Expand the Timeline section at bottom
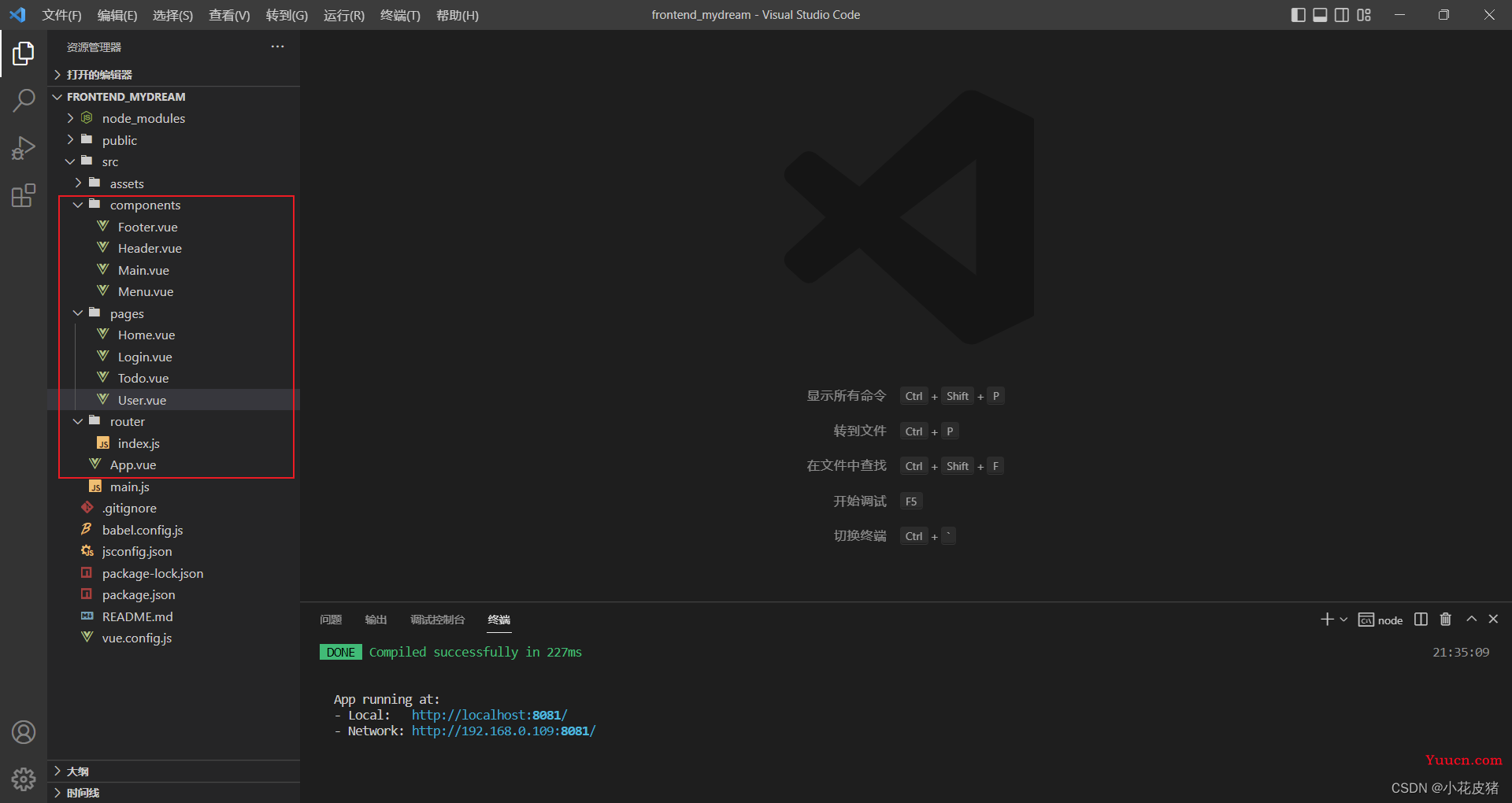Image resolution: width=1512 pixels, height=803 pixels. click(x=174, y=793)
